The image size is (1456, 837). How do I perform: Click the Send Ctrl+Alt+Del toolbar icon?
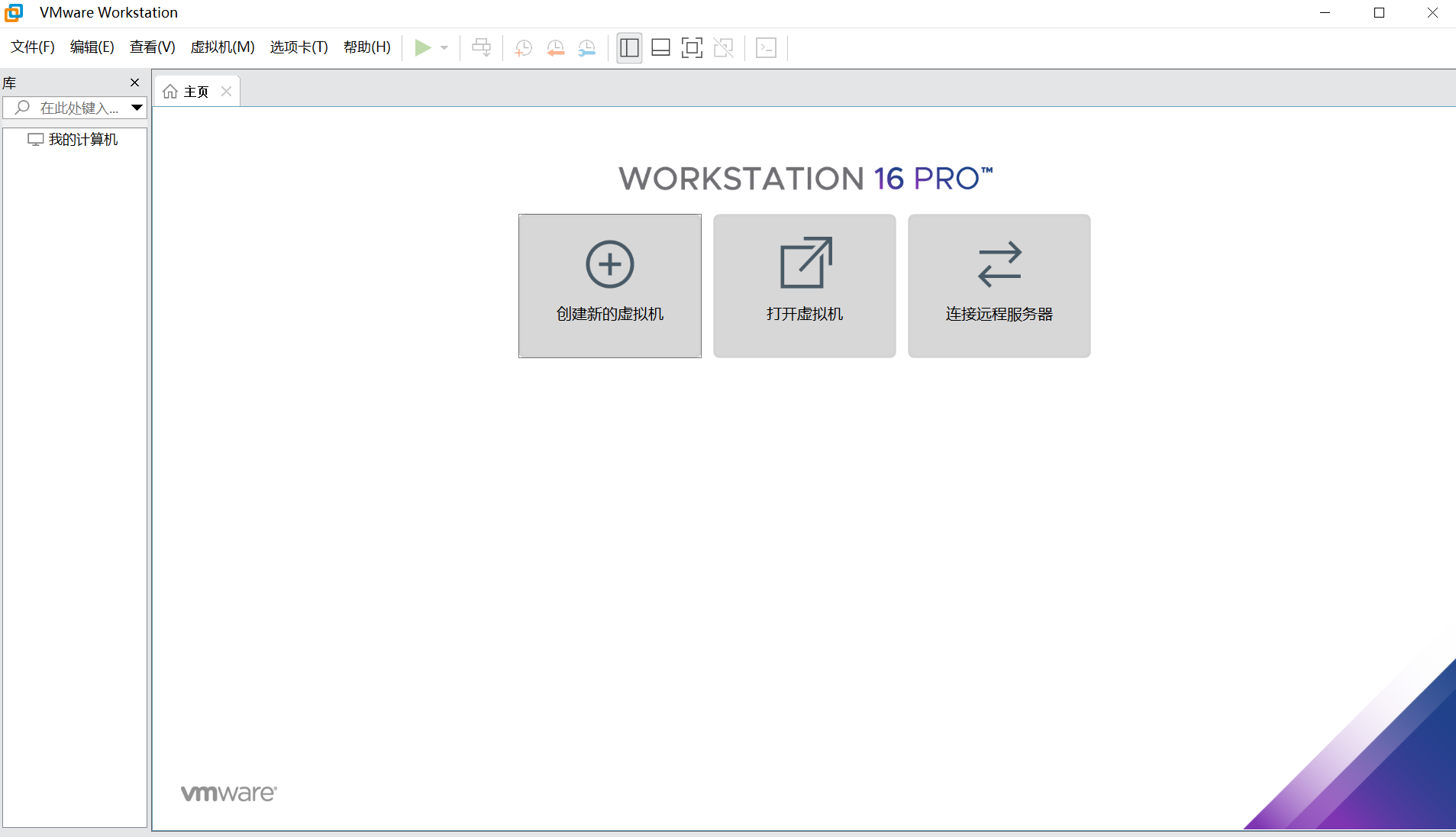coord(481,47)
